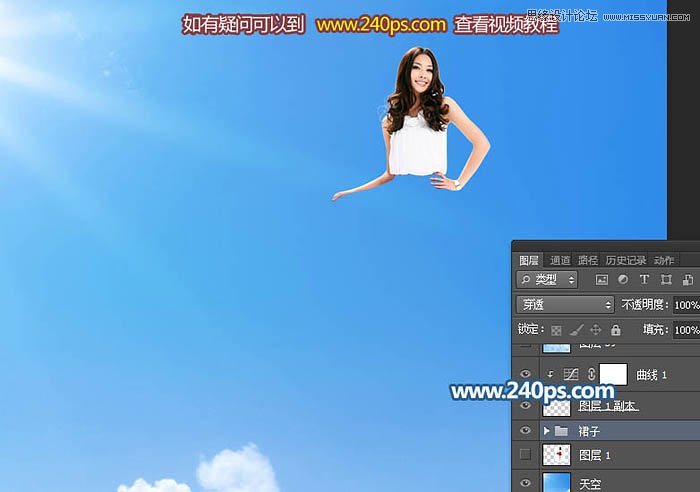The width and height of the screenshot is (700, 492).
Task: Switch to the 通道 tab
Action: [x=560, y=260]
